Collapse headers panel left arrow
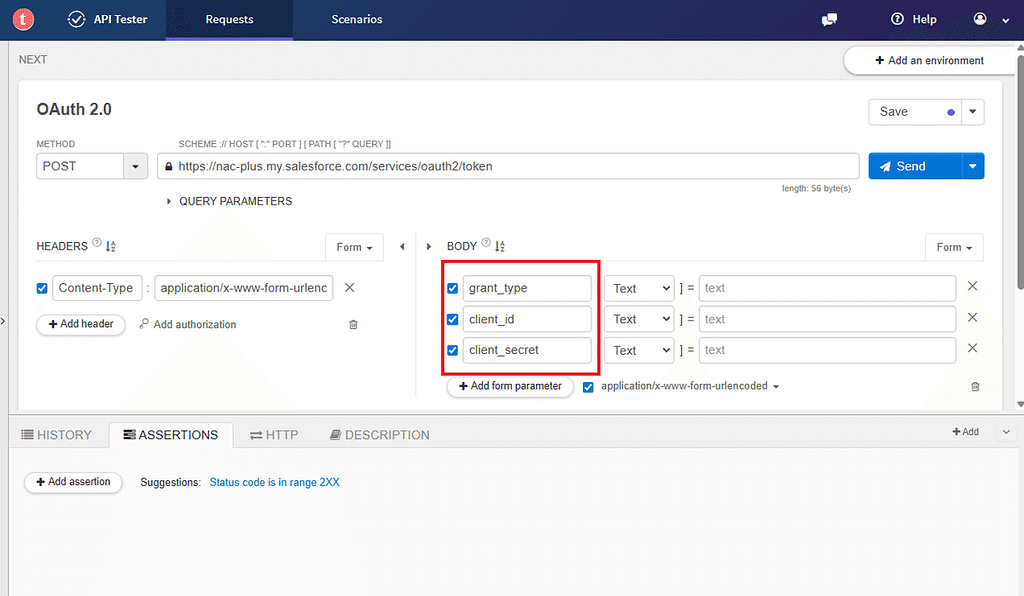Image resolution: width=1024 pixels, height=596 pixels. click(x=402, y=247)
